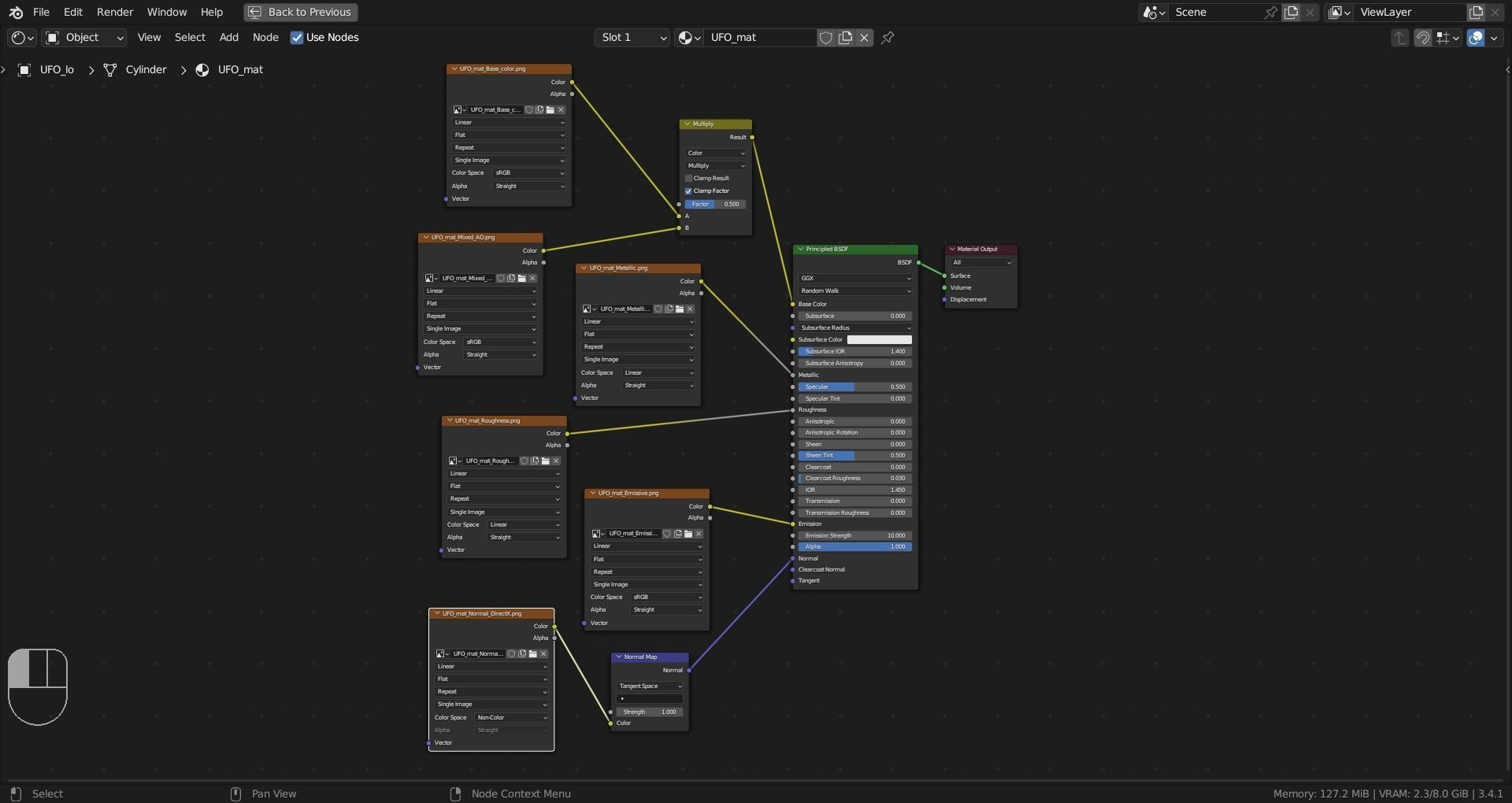The width and height of the screenshot is (1512, 803).
Task: Toggle node snapping magnet icon
Action: (1423, 38)
